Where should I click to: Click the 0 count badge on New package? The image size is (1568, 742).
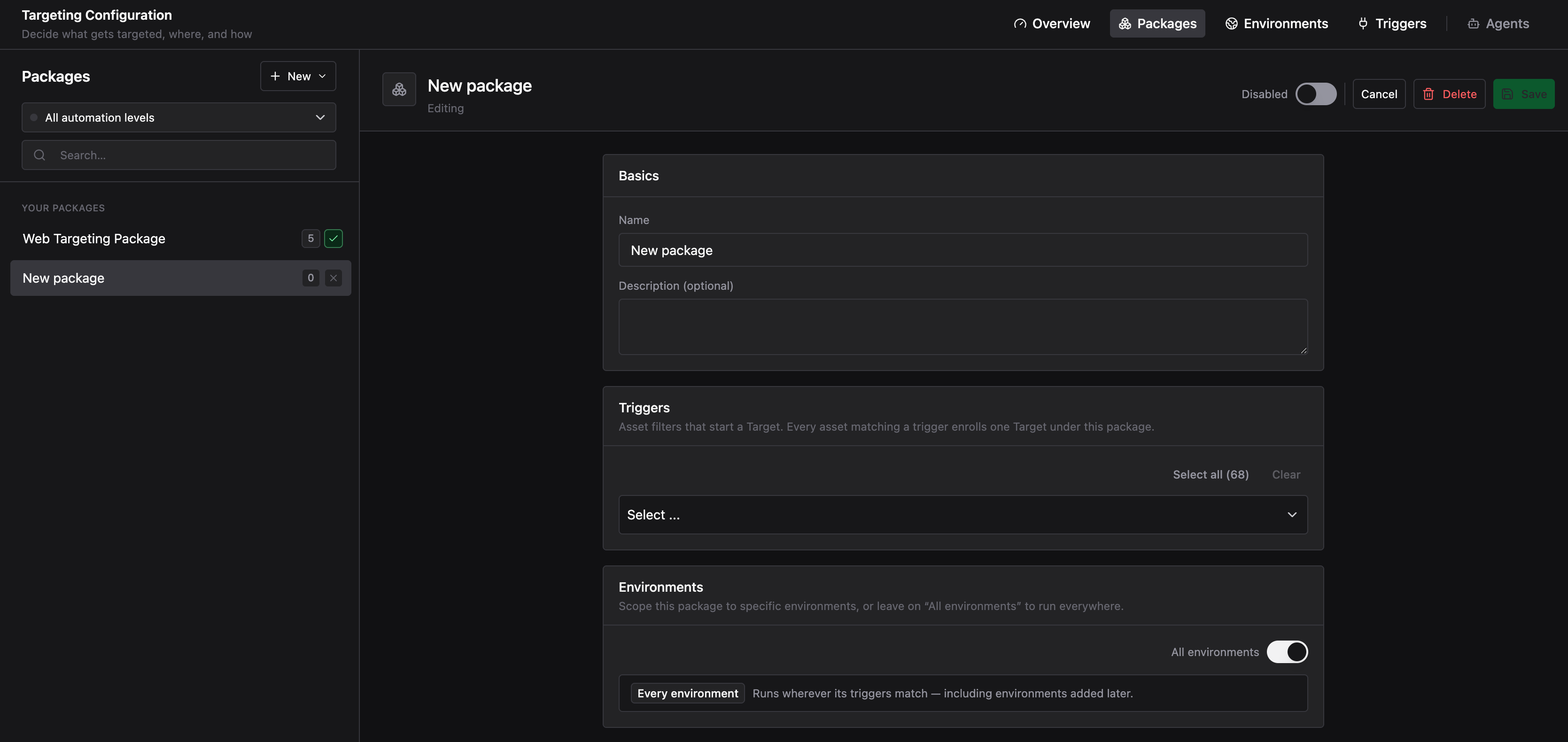(x=310, y=278)
